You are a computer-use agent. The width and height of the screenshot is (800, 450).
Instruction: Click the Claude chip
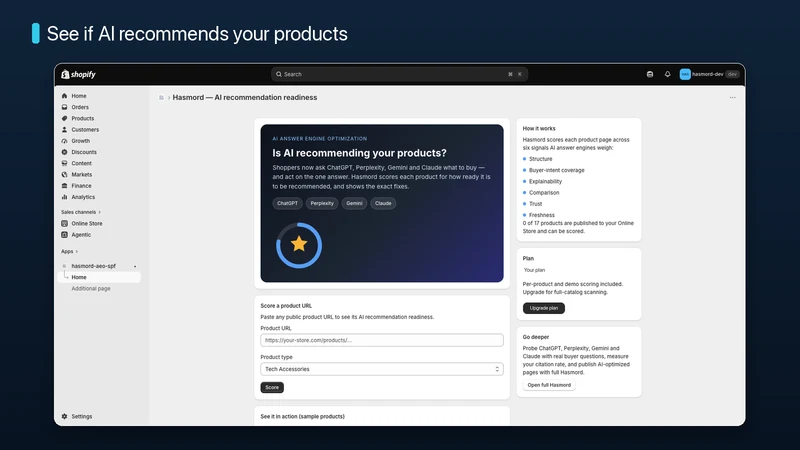pyautogui.click(x=383, y=203)
